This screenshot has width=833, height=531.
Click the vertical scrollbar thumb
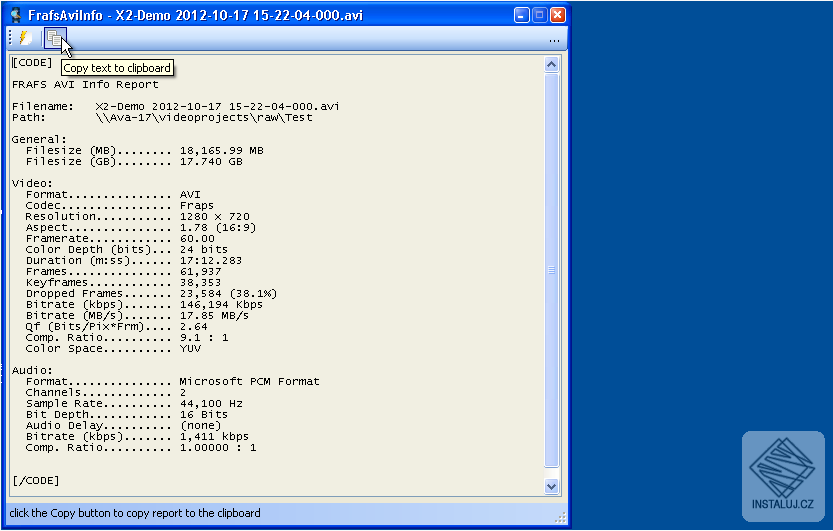[551, 270]
